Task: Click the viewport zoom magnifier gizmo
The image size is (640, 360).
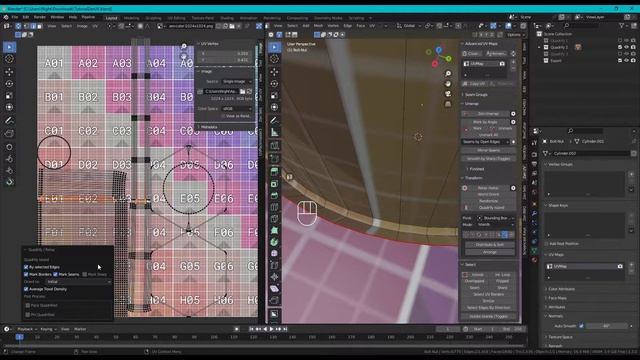Action: 448,73
